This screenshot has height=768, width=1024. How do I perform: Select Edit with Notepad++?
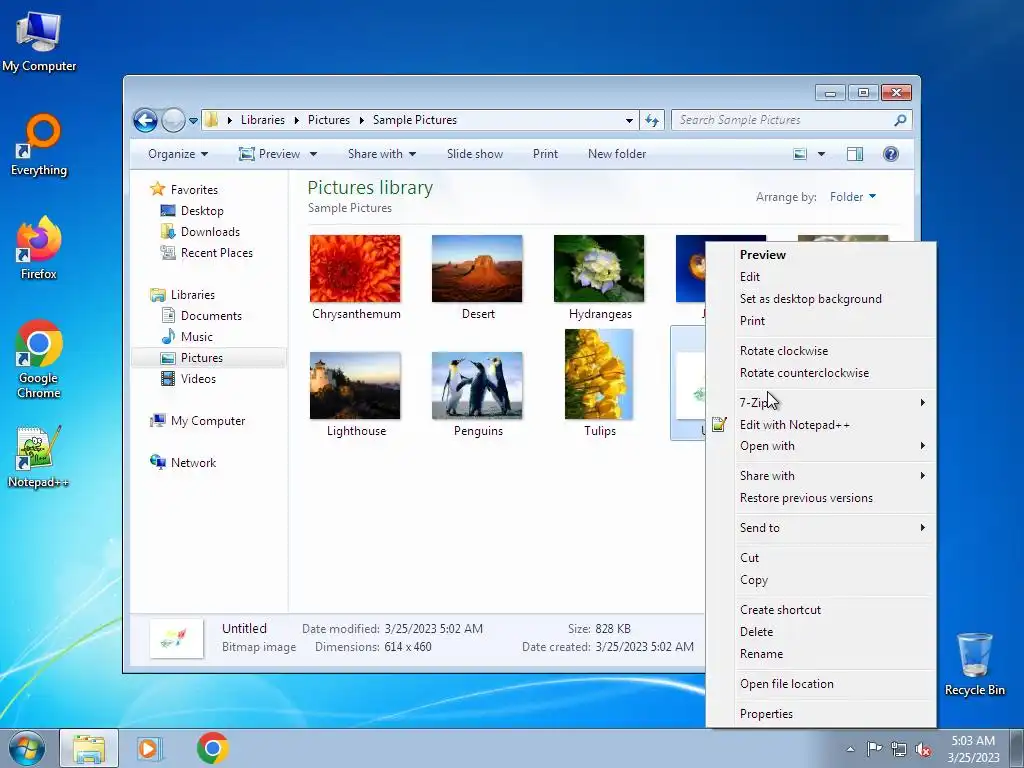(x=833, y=424)
